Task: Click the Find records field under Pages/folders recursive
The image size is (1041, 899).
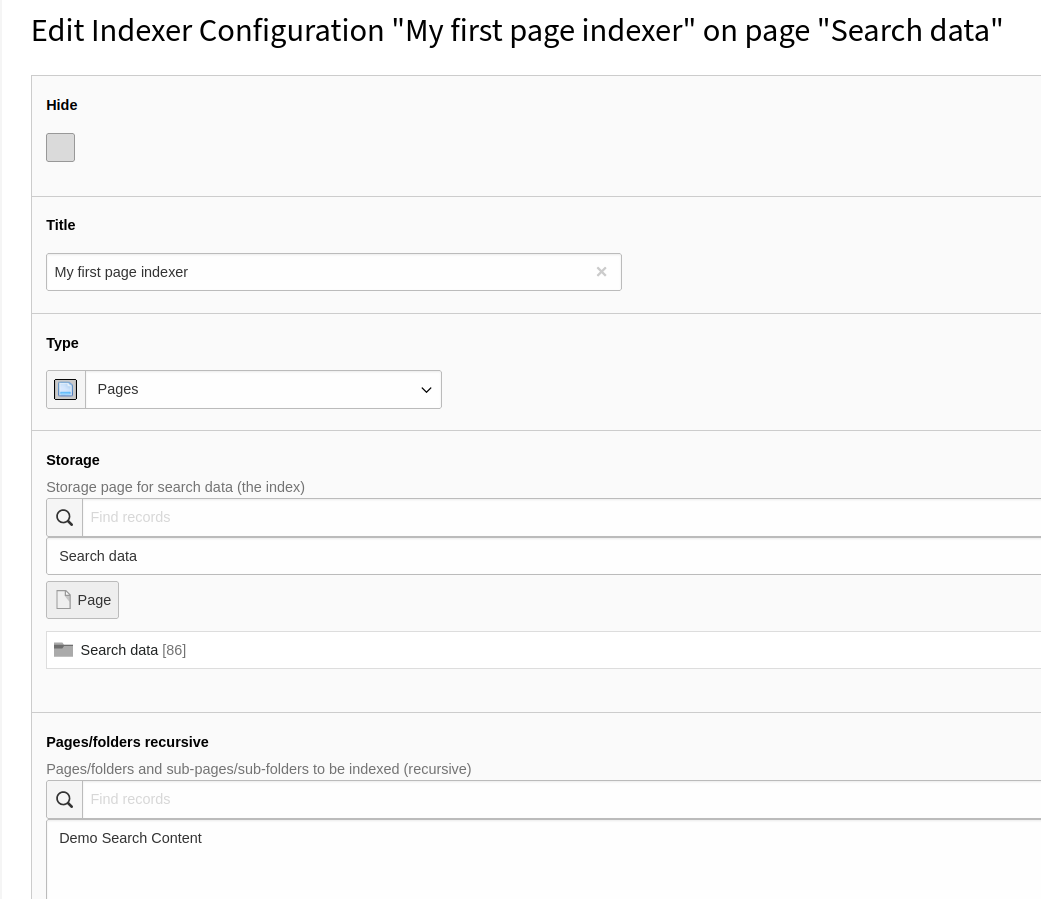Action: point(300,799)
